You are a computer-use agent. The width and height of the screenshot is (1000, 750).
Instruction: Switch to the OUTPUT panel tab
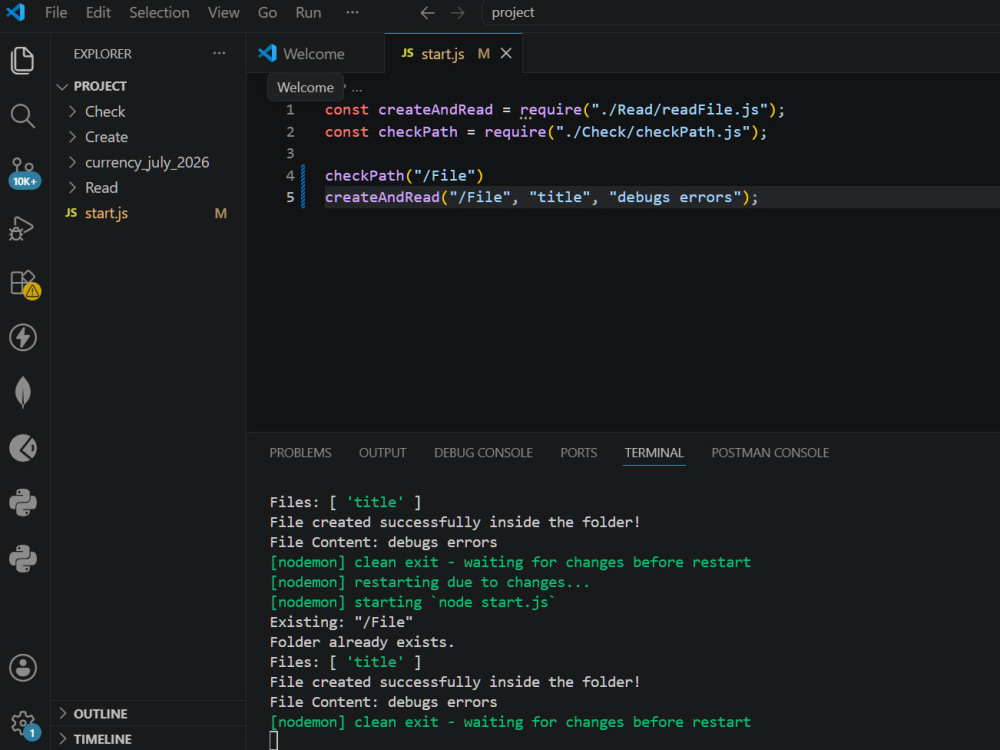click(382, 453)
